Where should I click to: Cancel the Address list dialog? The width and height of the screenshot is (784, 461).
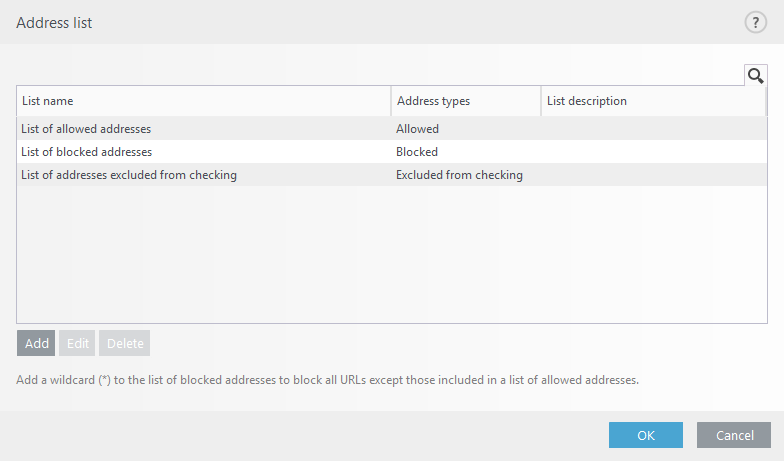(x=734, y=435)
